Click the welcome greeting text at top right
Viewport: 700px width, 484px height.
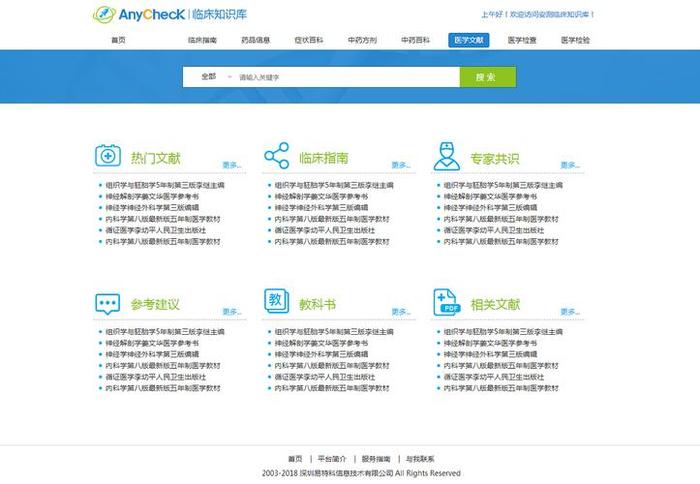point(538,15)
